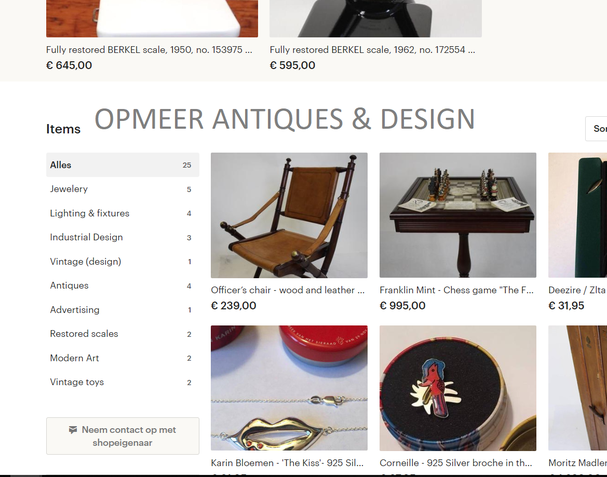View Restored scales category items

coord(123,334)
